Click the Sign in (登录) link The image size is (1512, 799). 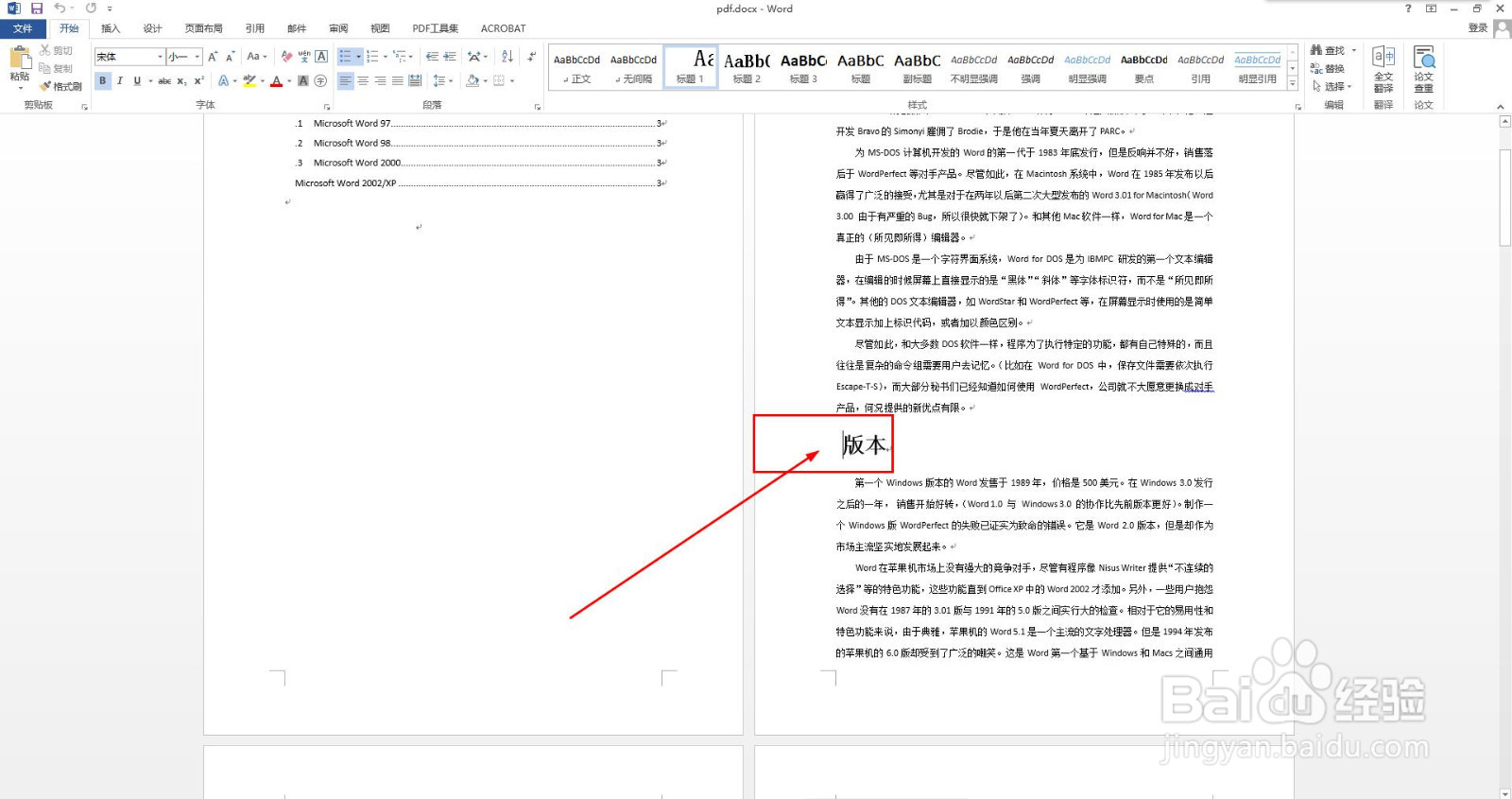(1478, 28)
